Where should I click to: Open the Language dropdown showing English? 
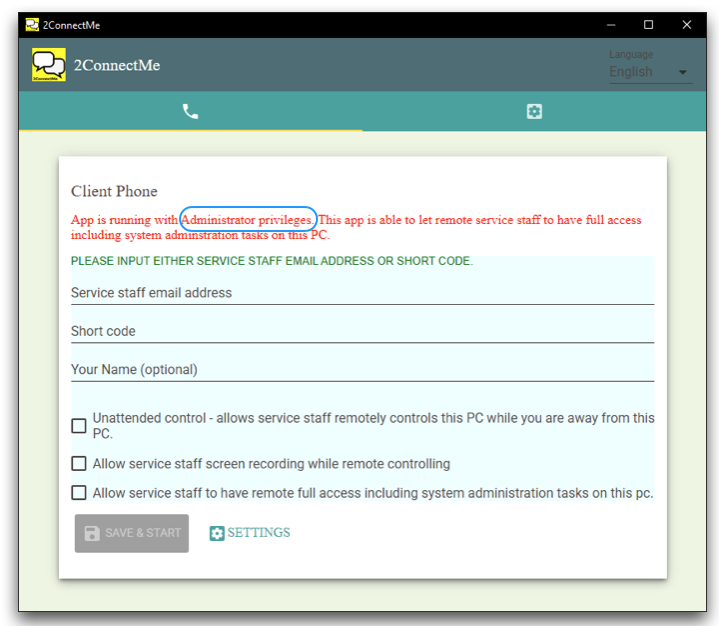pos(650,72)
